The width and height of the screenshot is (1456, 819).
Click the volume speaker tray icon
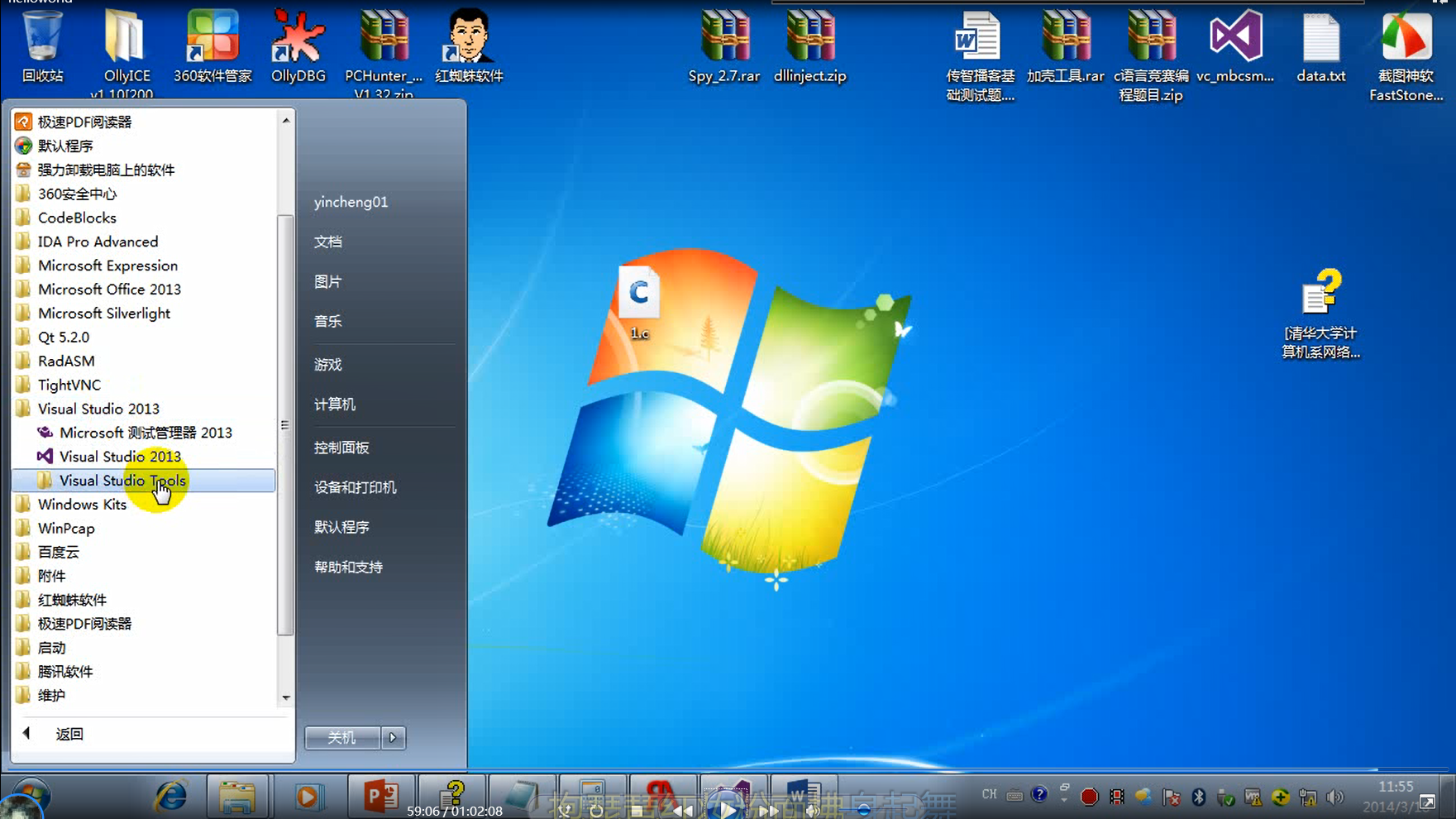click(1334, 797)
